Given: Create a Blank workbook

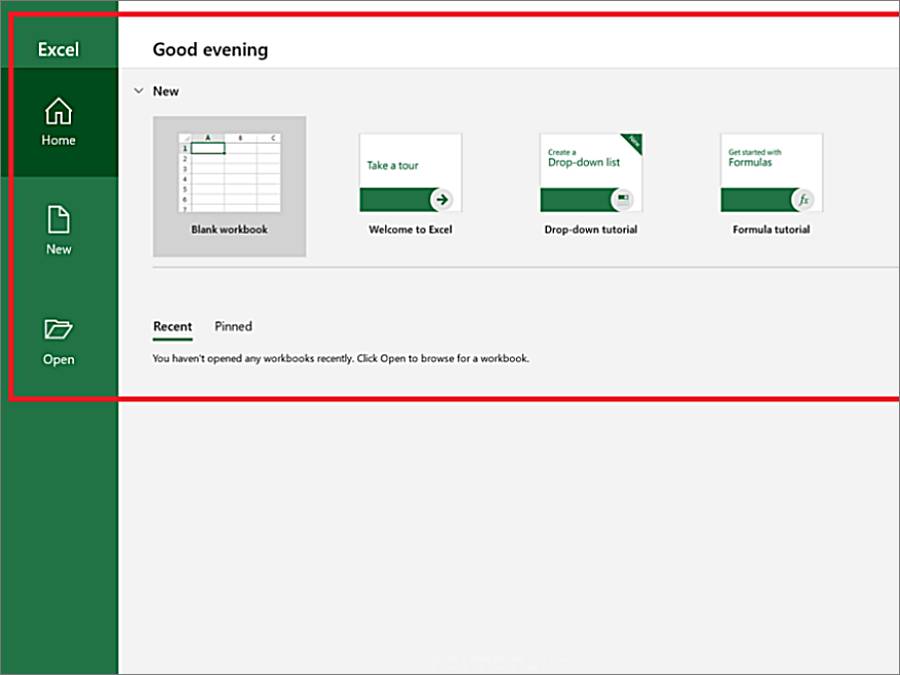Looking at the screenshot, I should [229, 186].
